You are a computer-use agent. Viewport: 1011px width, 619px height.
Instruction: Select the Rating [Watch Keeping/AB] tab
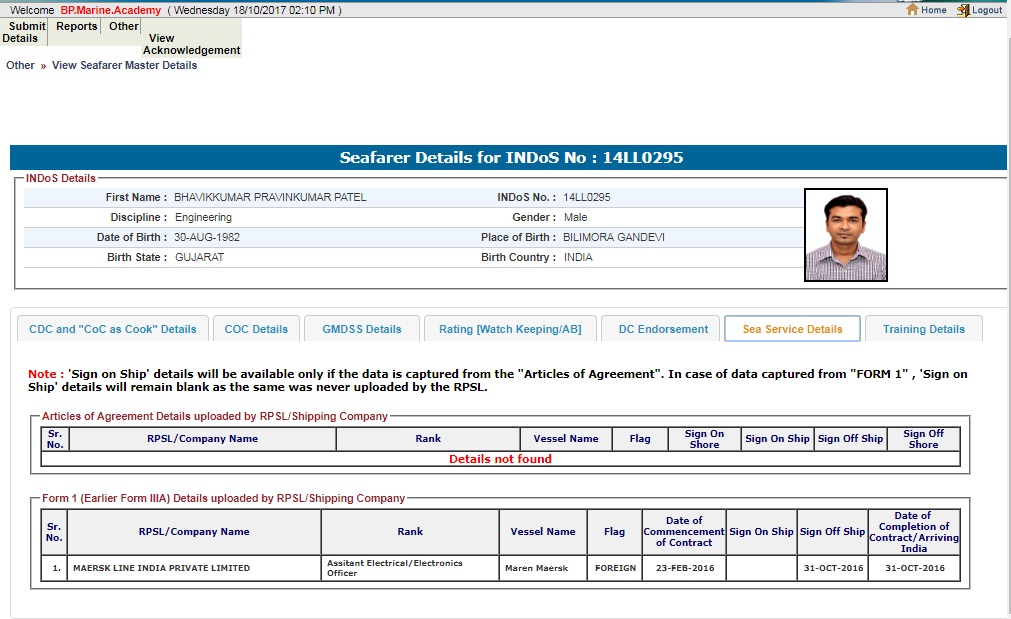[510, 329]
